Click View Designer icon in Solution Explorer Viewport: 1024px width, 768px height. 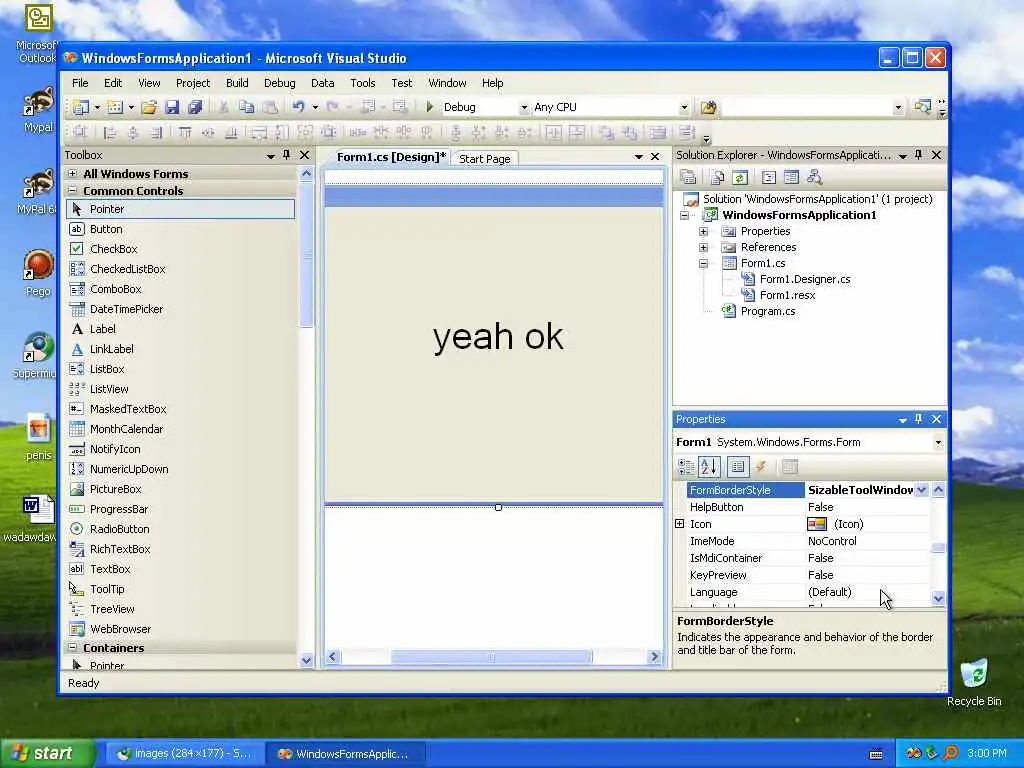(792, 177)
